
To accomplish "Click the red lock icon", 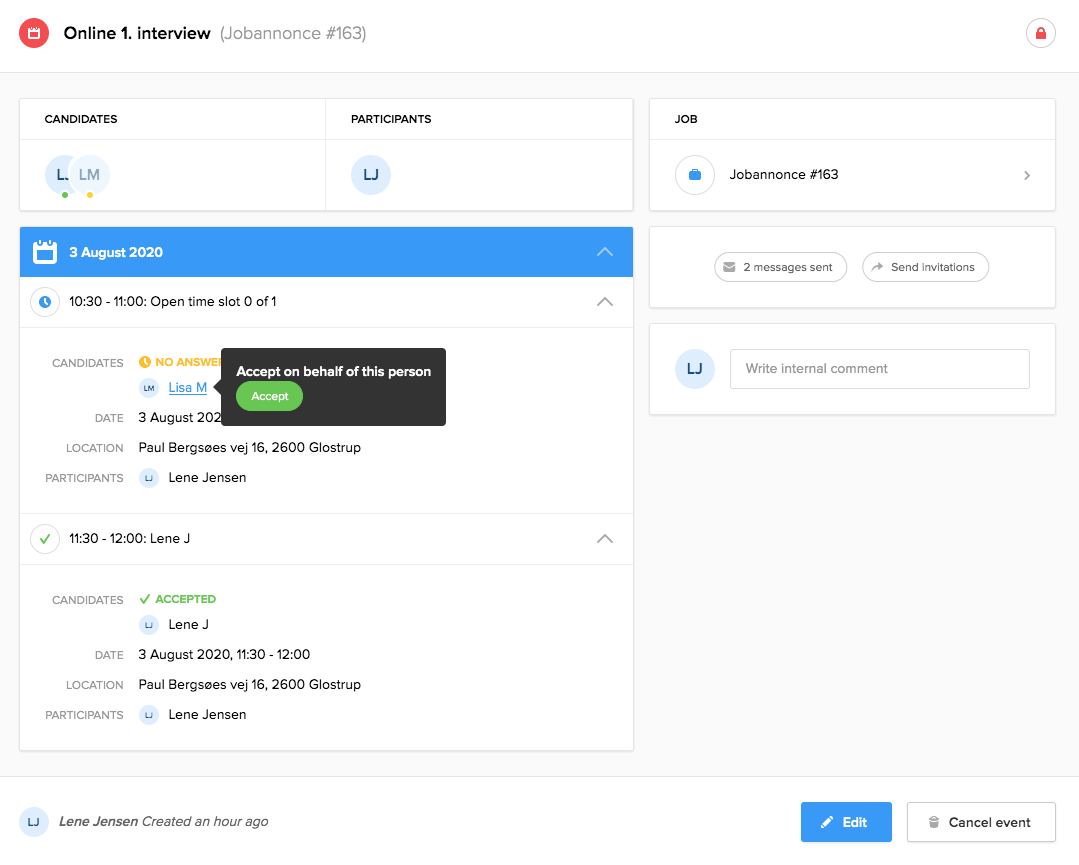I will 1040,34.
